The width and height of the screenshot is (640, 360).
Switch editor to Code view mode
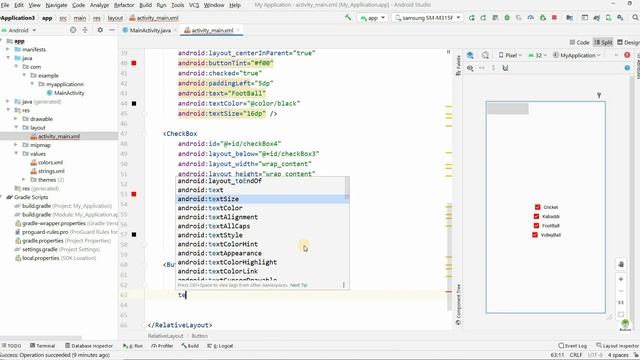coord(580,42)
